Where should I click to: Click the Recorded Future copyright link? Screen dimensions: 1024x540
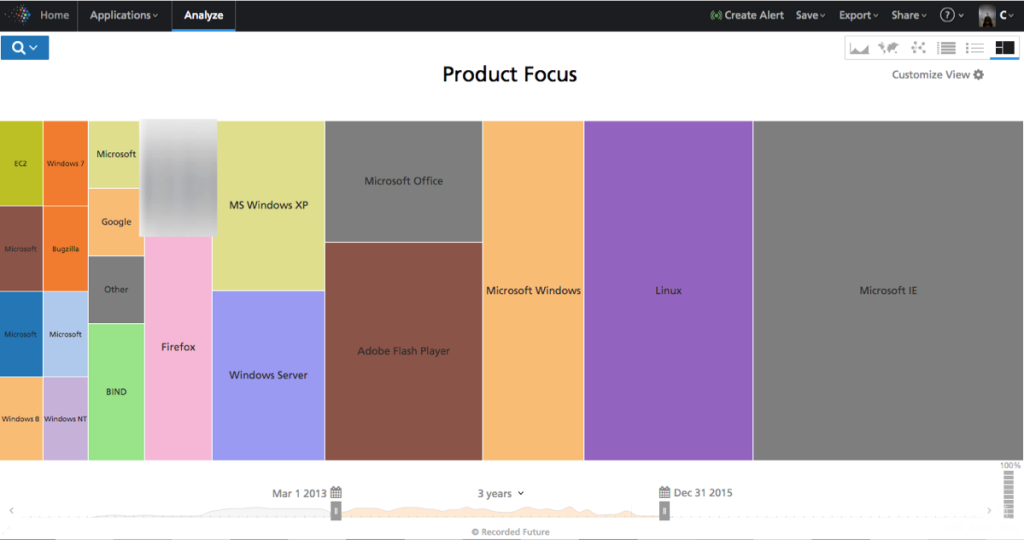coord(510,532)
